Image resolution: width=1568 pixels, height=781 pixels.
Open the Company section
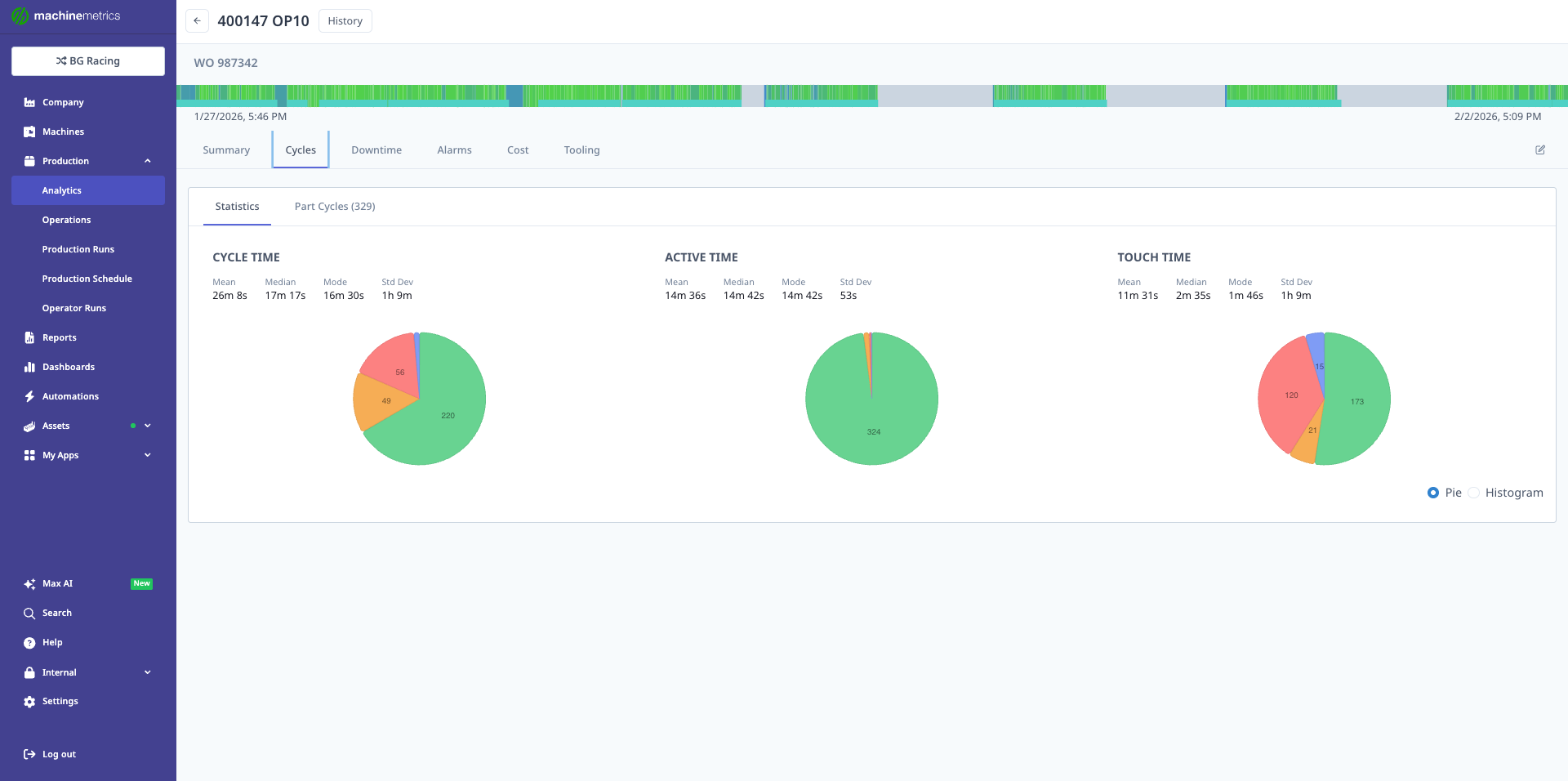(62, 101)
